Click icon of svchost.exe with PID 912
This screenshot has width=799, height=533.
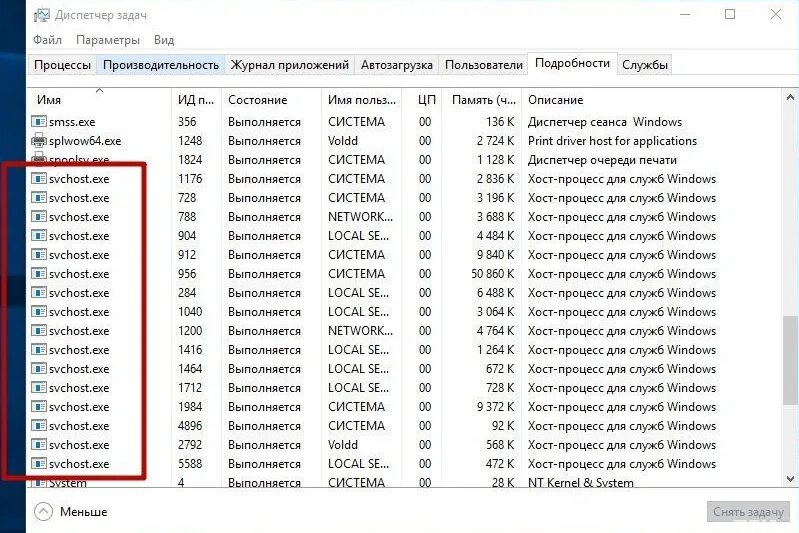click(x=39, y=254)
